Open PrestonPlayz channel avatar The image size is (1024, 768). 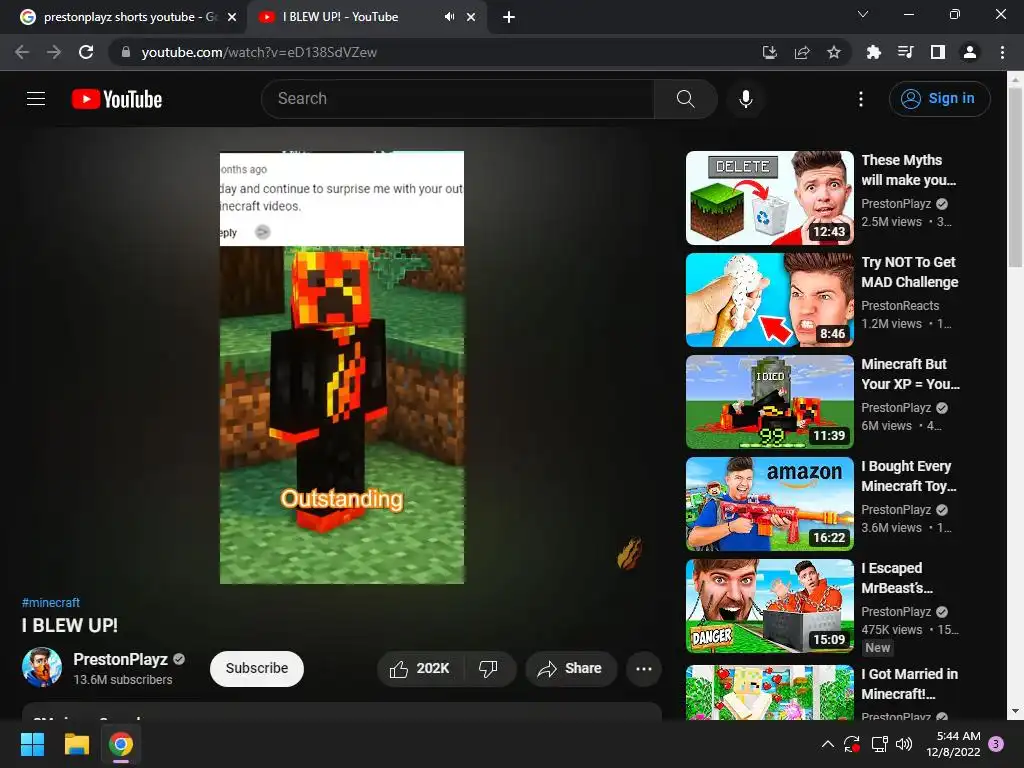click(x=42, y=667)
